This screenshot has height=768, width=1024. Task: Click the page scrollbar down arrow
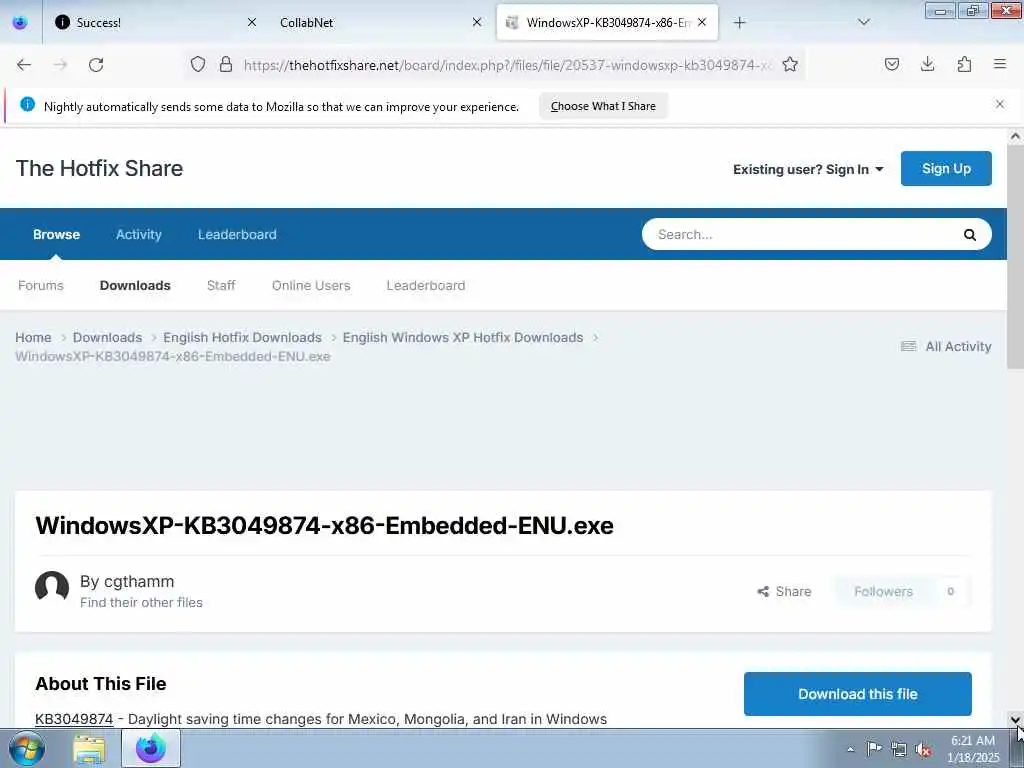click(1015, 720)
